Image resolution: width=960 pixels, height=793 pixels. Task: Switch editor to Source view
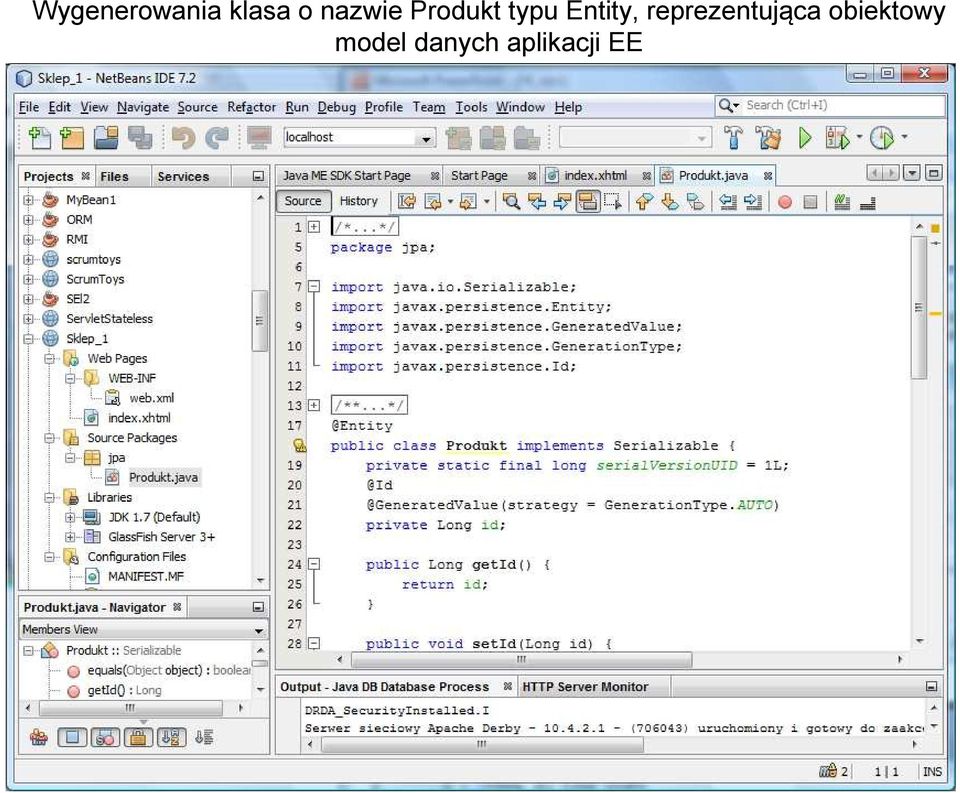click(303, 201)
